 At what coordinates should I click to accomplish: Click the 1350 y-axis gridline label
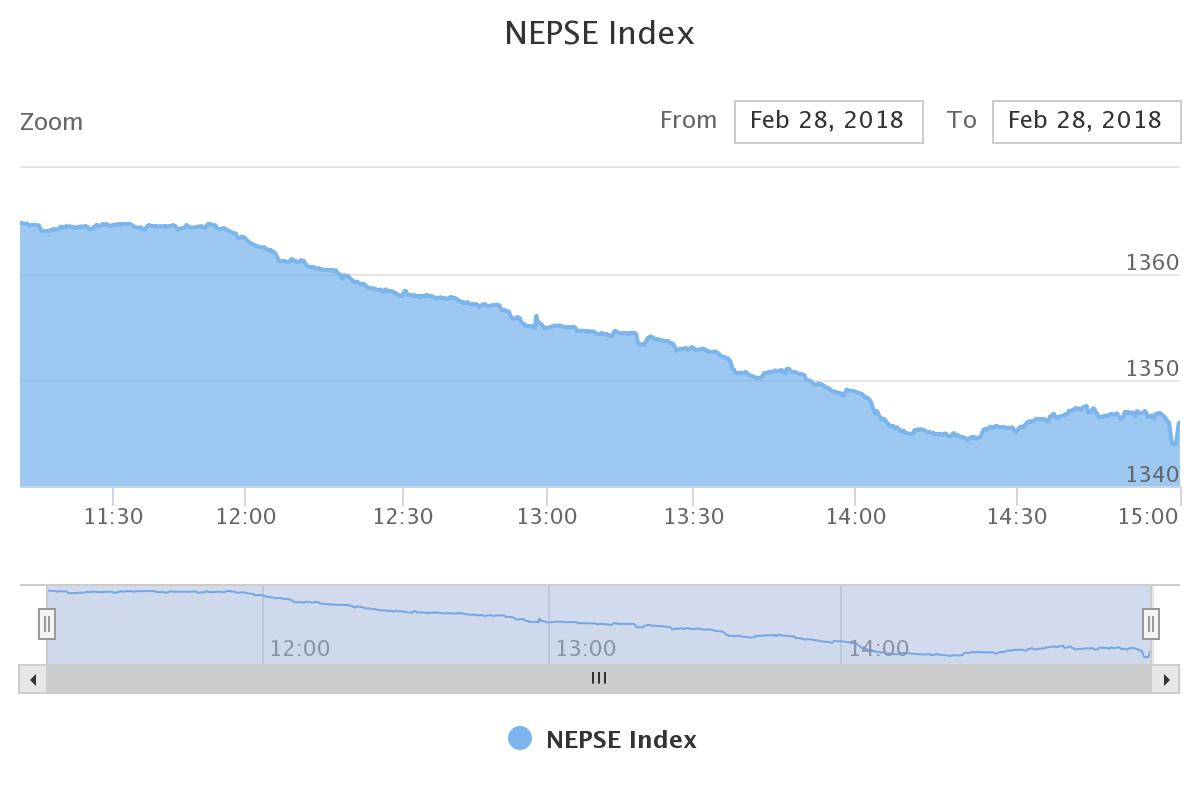(1153, 368)
